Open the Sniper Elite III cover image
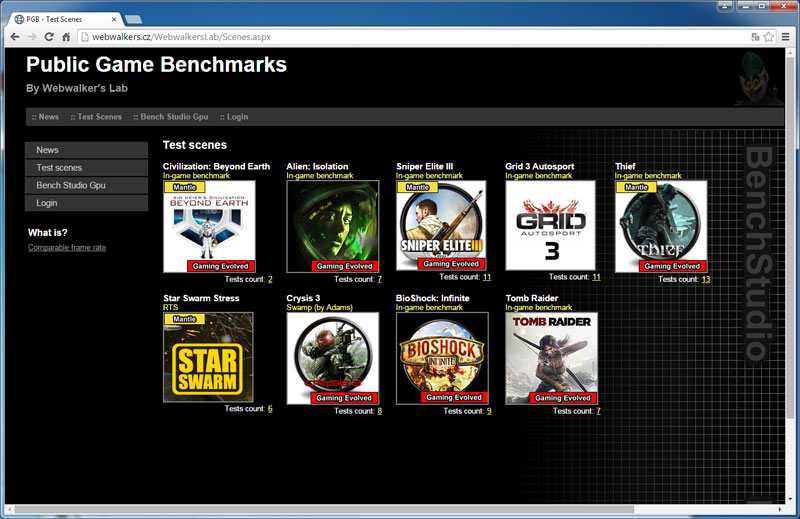 pos(441,225)
